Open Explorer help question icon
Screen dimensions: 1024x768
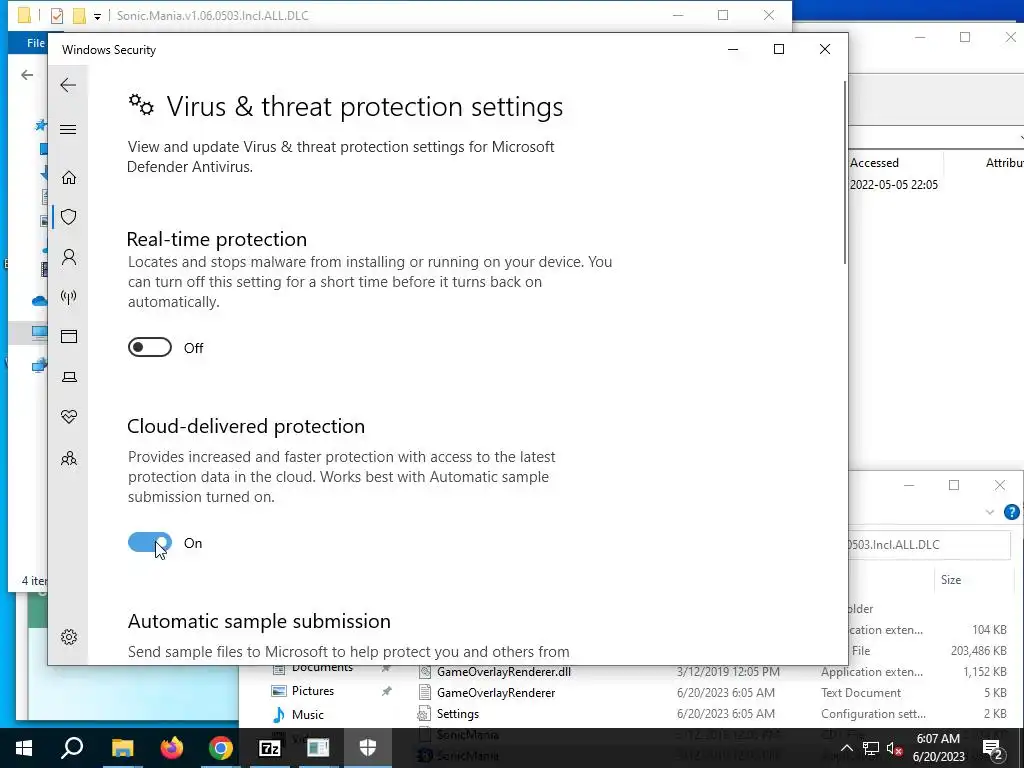(1012, 512)
